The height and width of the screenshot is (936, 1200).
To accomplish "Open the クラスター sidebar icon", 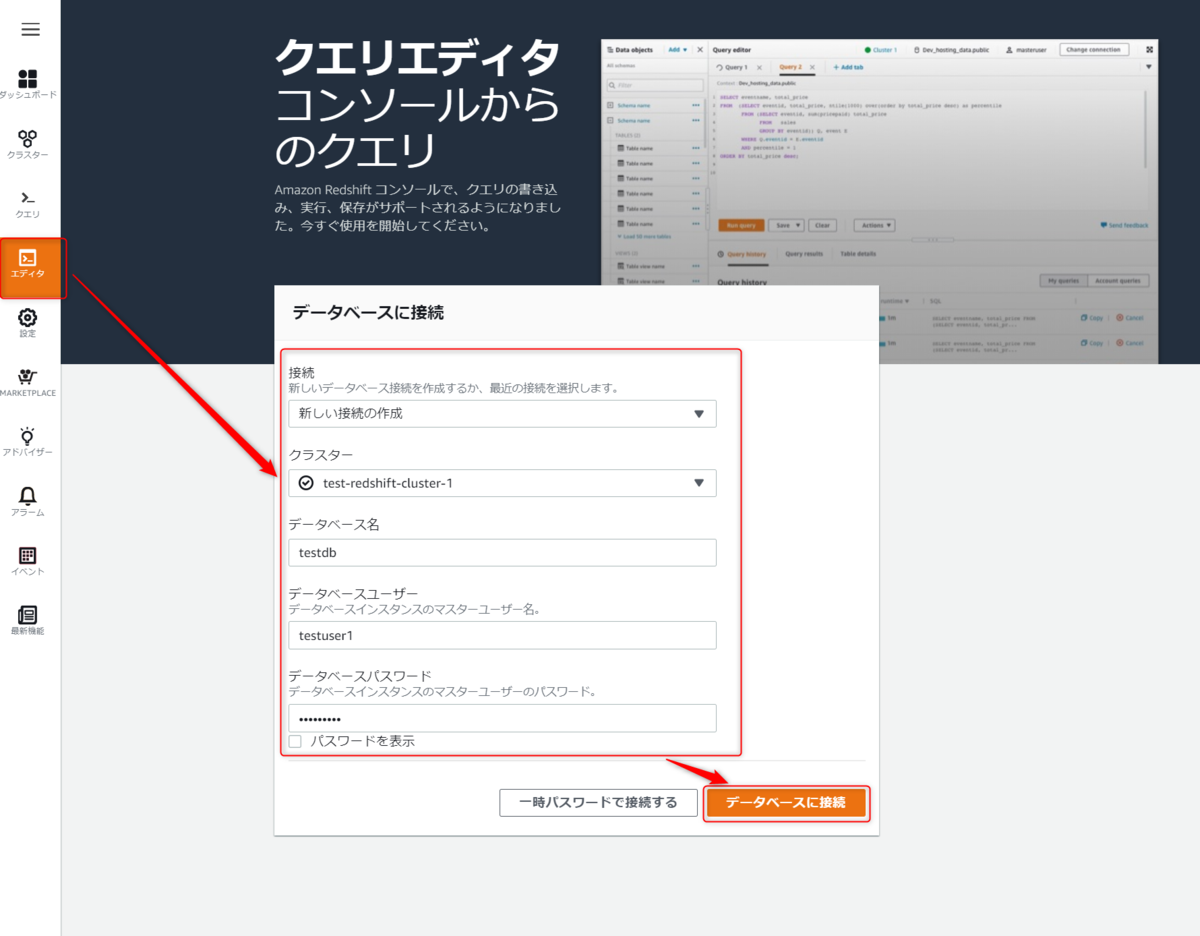I will pos(28,139).
